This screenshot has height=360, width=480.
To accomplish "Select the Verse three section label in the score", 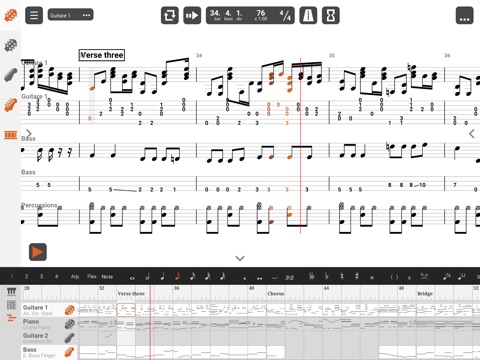I will coord(102,55).
